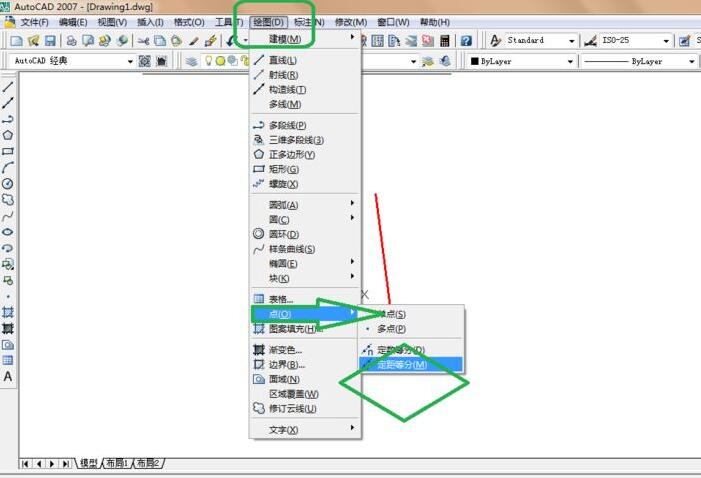Select Gradient tool in Draw toolbar
This screenshot has width=701, height=478.
pos(8,329)
